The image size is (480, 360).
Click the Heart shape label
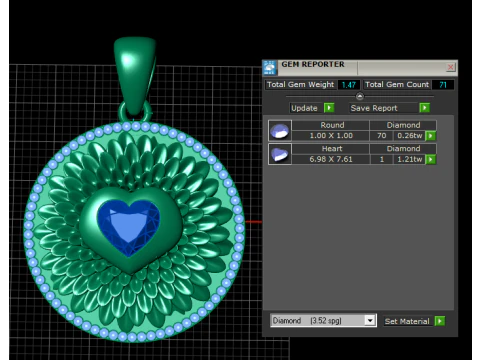click(332, 149)
